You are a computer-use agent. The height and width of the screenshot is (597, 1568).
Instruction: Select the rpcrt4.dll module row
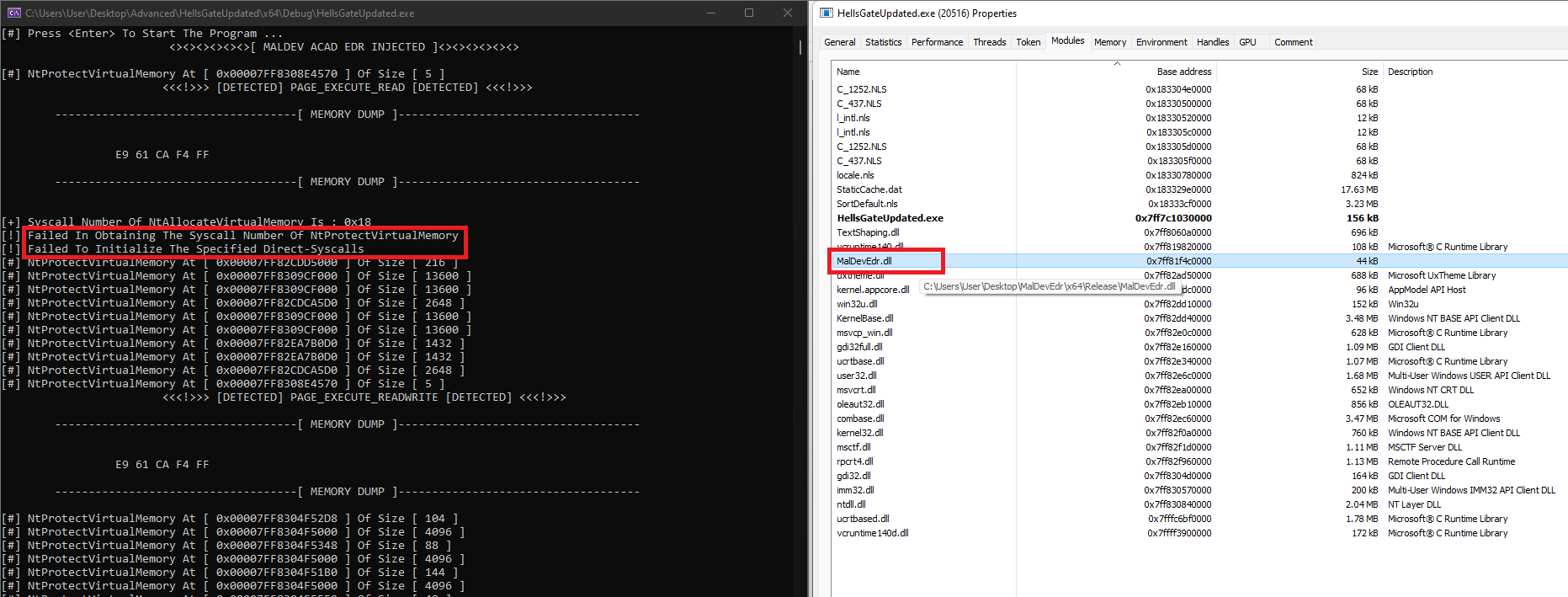(x=1199, y=461)
